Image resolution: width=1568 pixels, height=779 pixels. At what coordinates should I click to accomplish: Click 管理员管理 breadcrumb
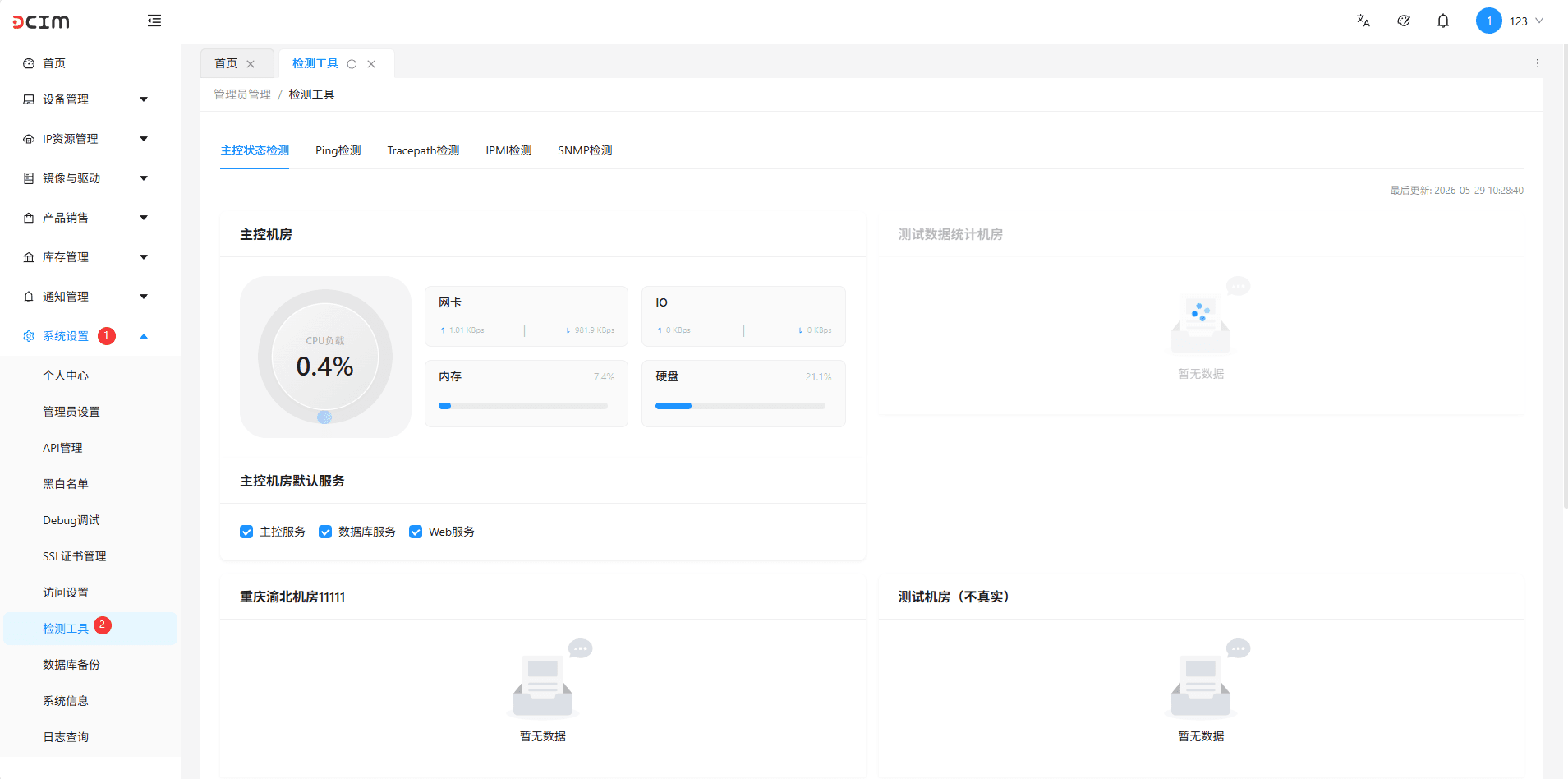[x=242, y=94]
